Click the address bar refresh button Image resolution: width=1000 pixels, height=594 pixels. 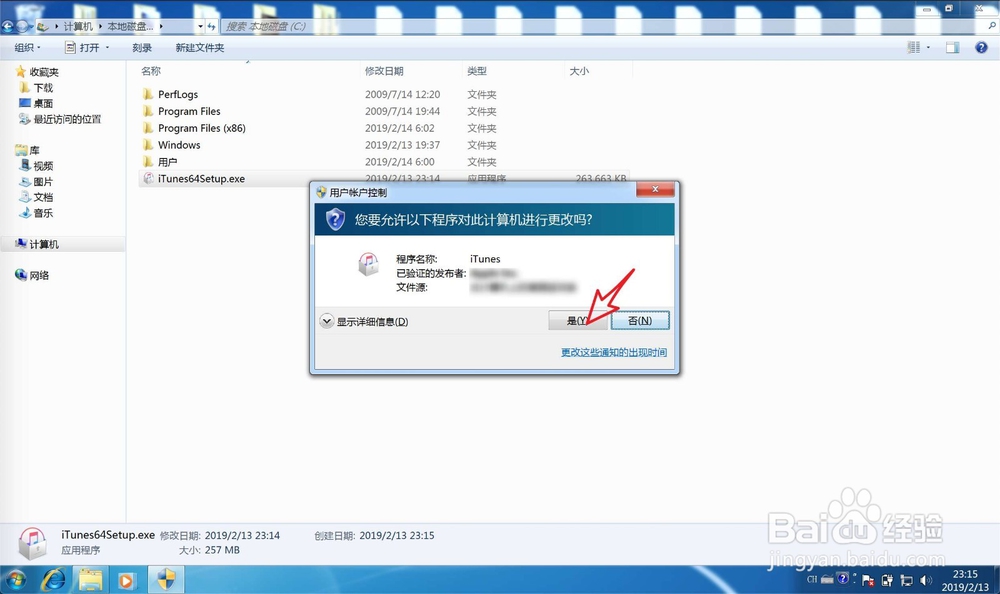(211, 26)
